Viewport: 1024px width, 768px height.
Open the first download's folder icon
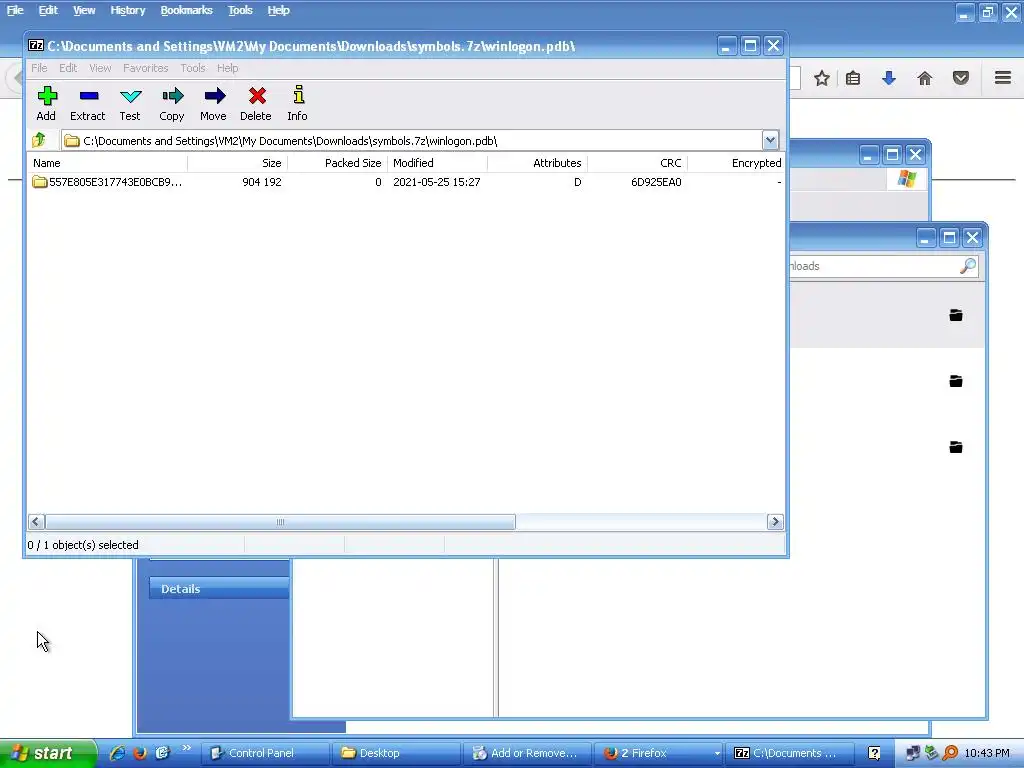click(955, 315)
